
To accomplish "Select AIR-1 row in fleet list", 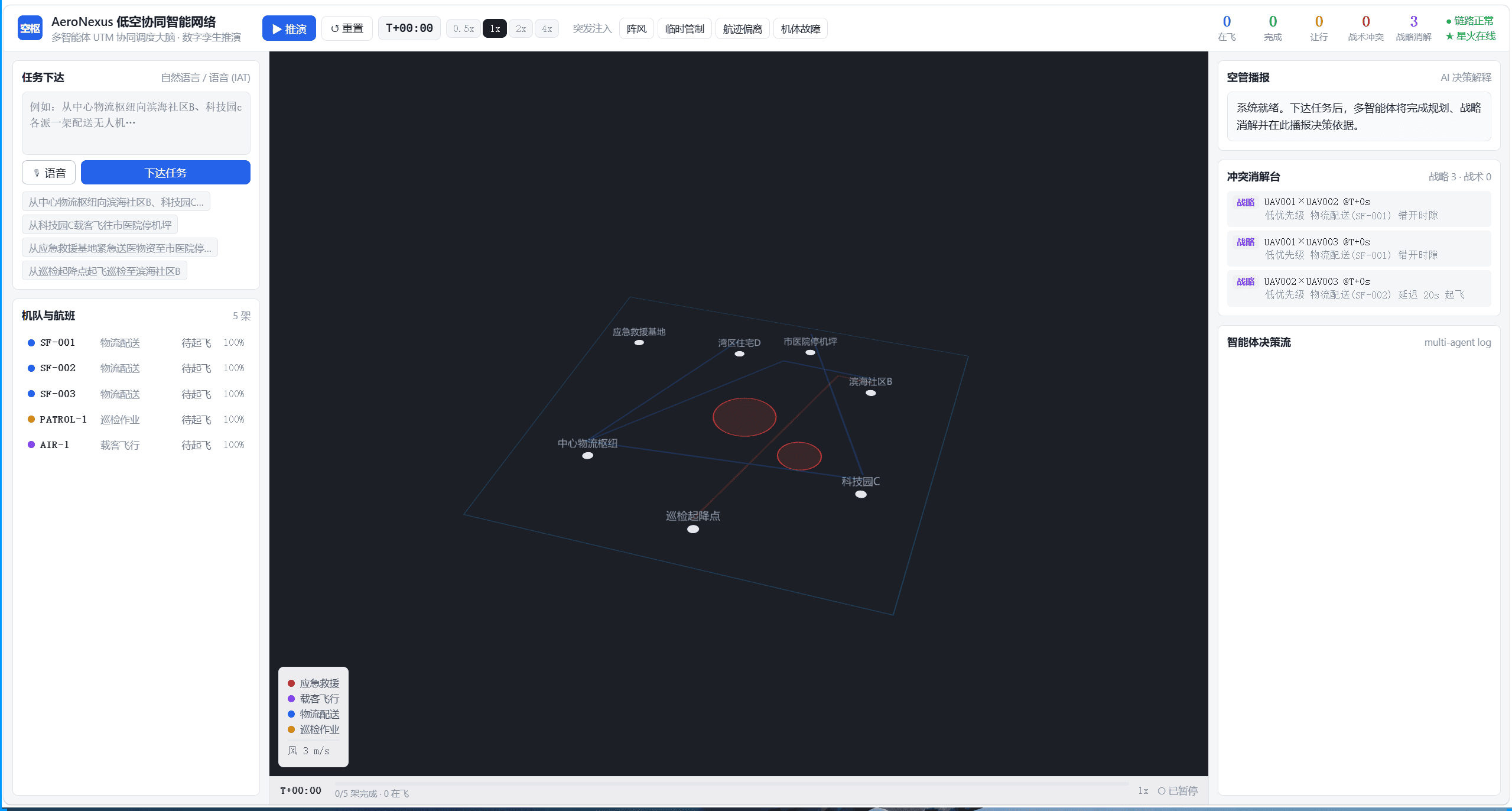I will (x=136, y=445).
